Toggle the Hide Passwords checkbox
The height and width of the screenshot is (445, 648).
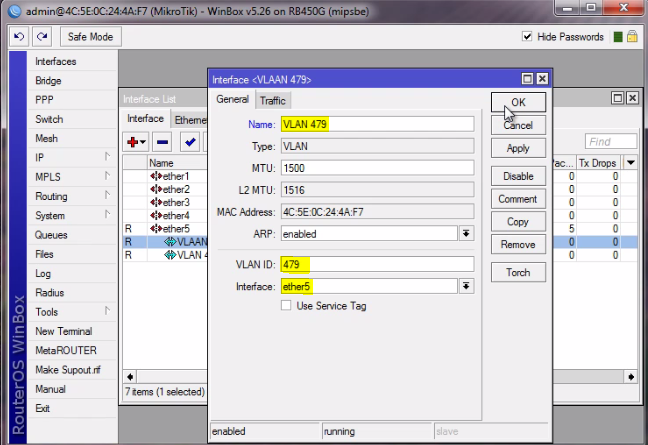click(x=527, y=37)
